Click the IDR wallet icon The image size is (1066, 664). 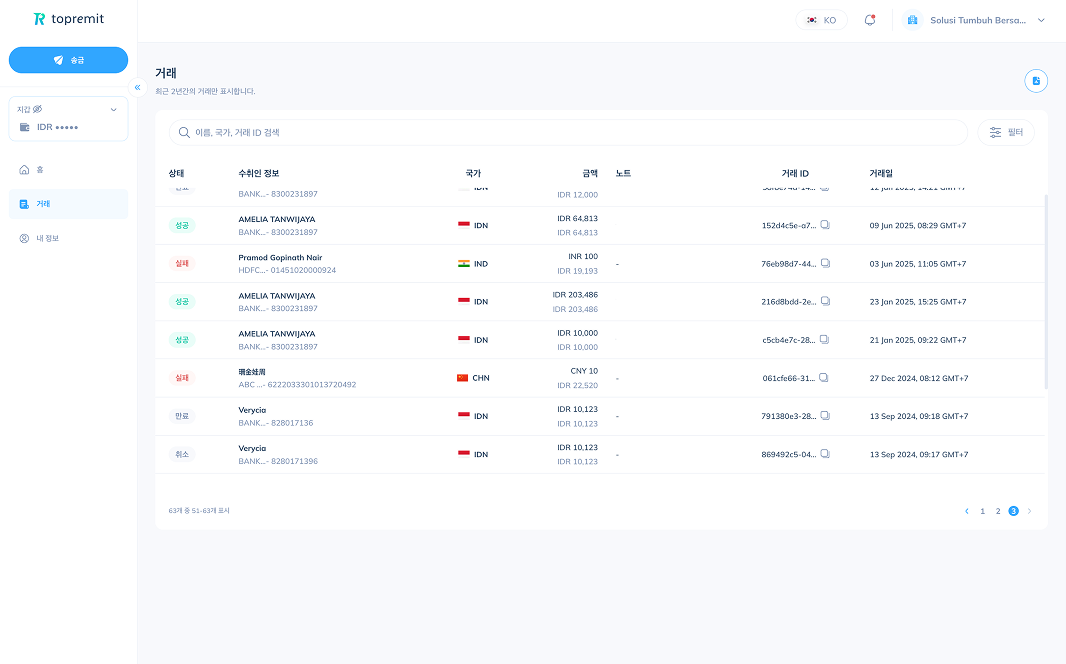pos(24,127)
